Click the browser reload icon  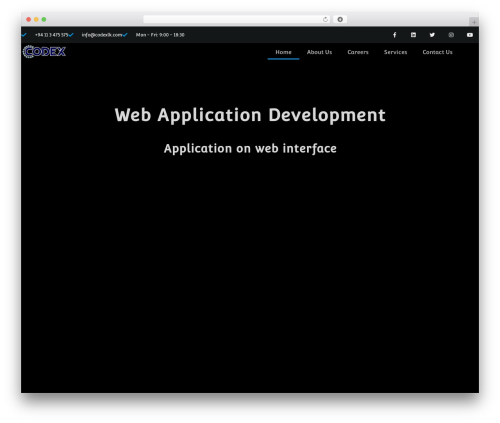(x=325, y=19)
